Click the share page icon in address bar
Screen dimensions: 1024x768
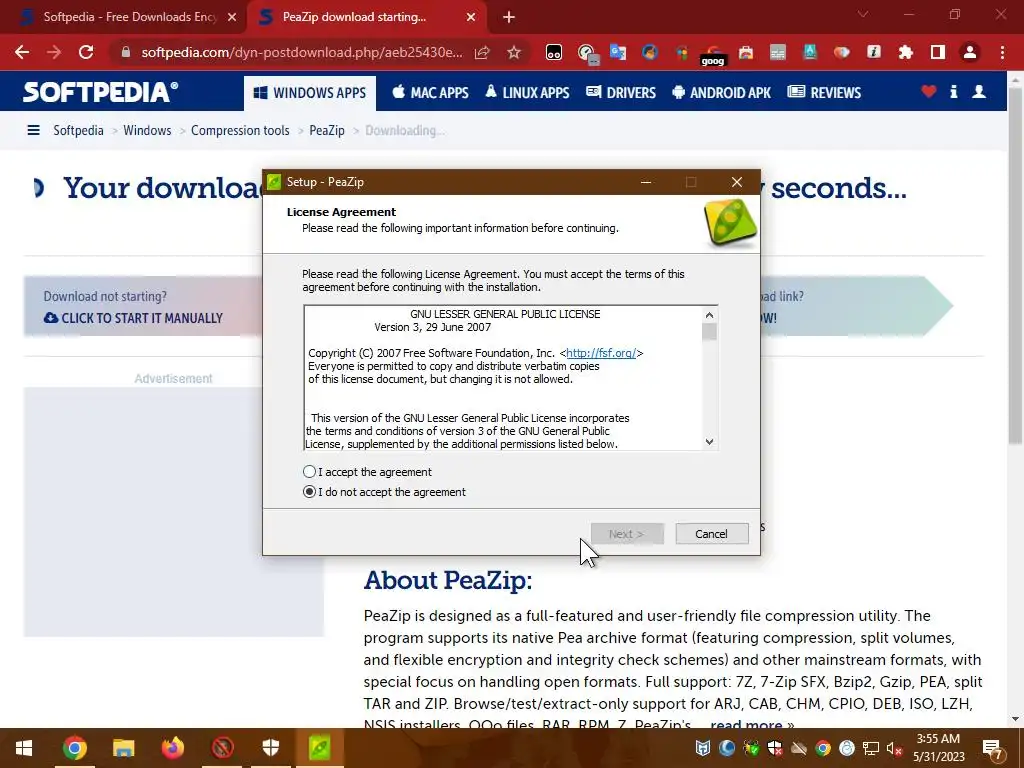482,52
